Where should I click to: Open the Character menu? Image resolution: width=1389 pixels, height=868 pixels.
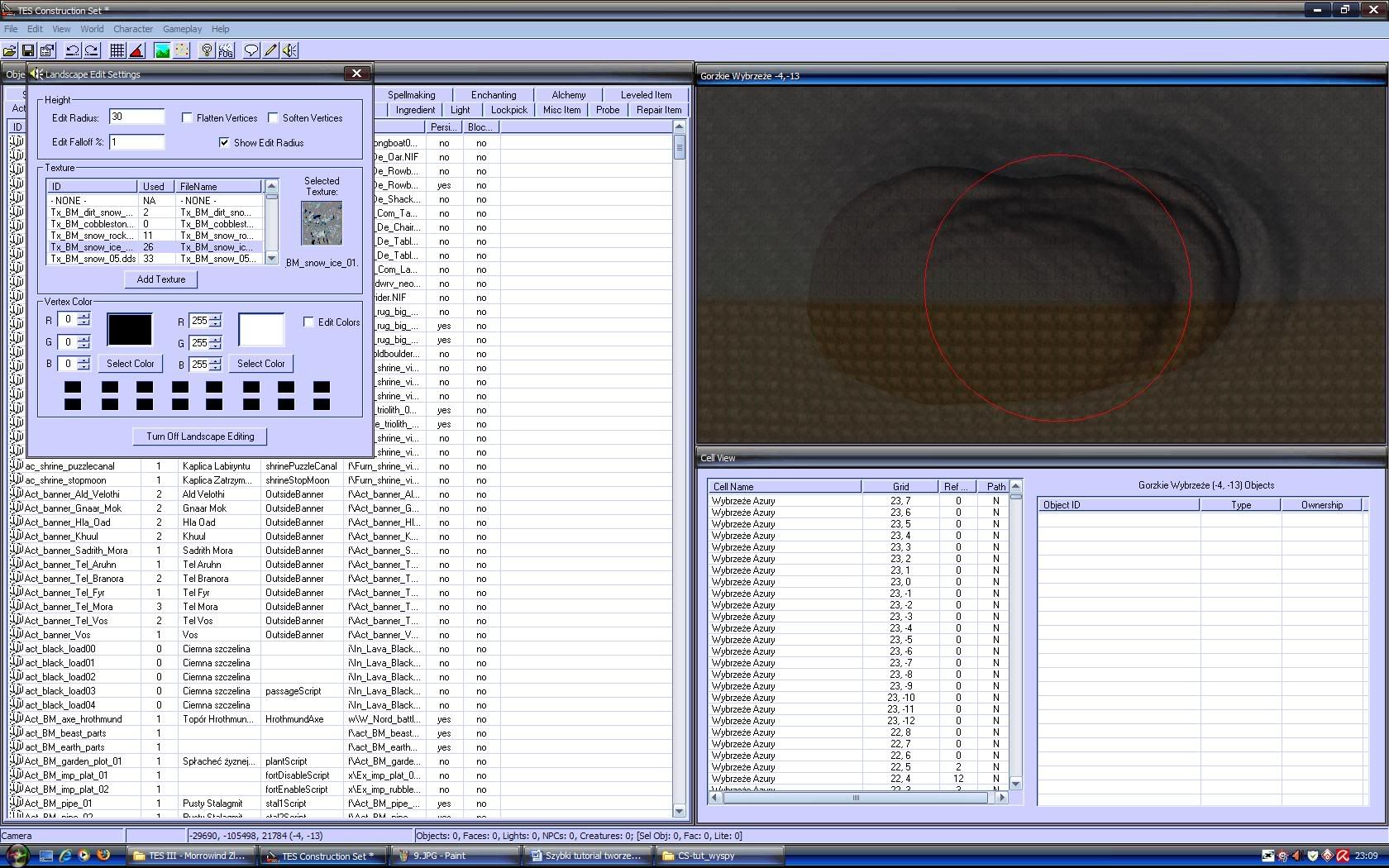(133, 29)
